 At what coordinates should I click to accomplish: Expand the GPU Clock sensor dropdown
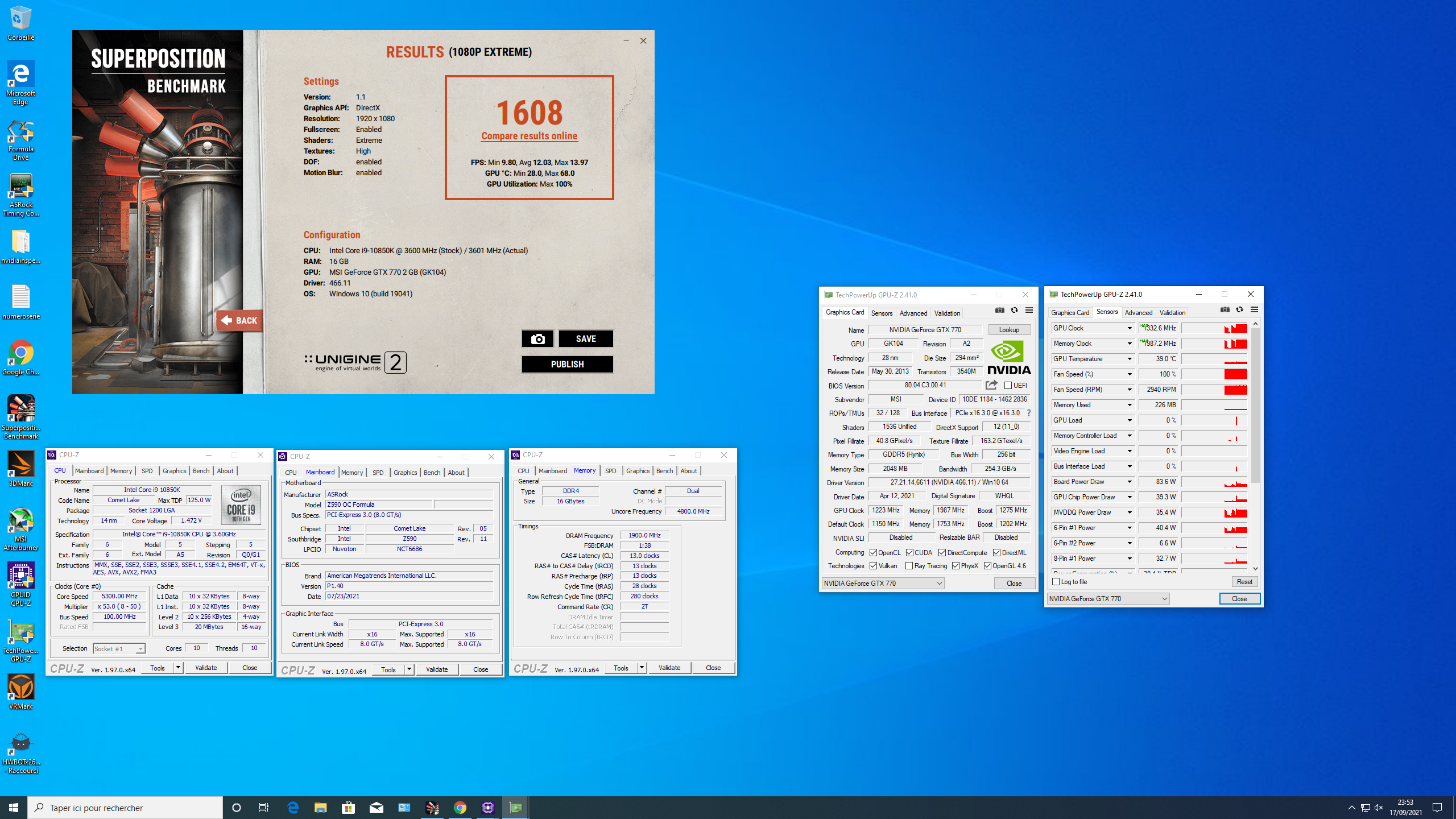1130,328
